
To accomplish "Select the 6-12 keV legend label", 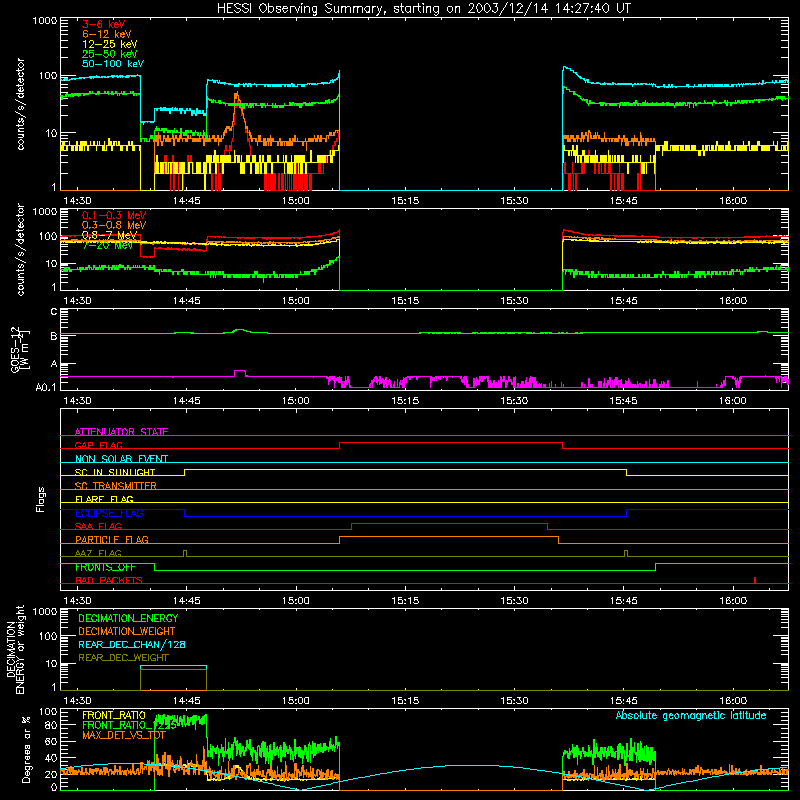I will (107, 34).
